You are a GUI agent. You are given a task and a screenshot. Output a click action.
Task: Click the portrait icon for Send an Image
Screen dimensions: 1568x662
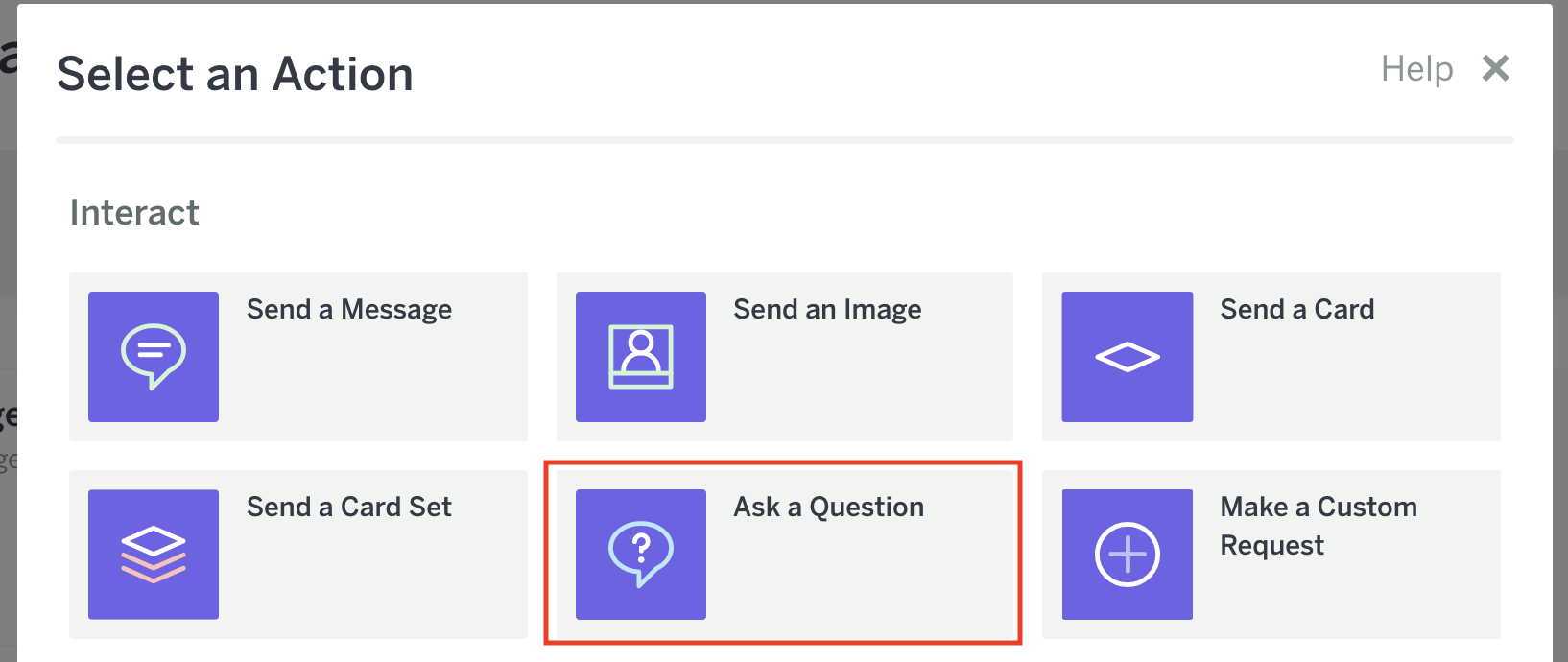coord(641,357)
